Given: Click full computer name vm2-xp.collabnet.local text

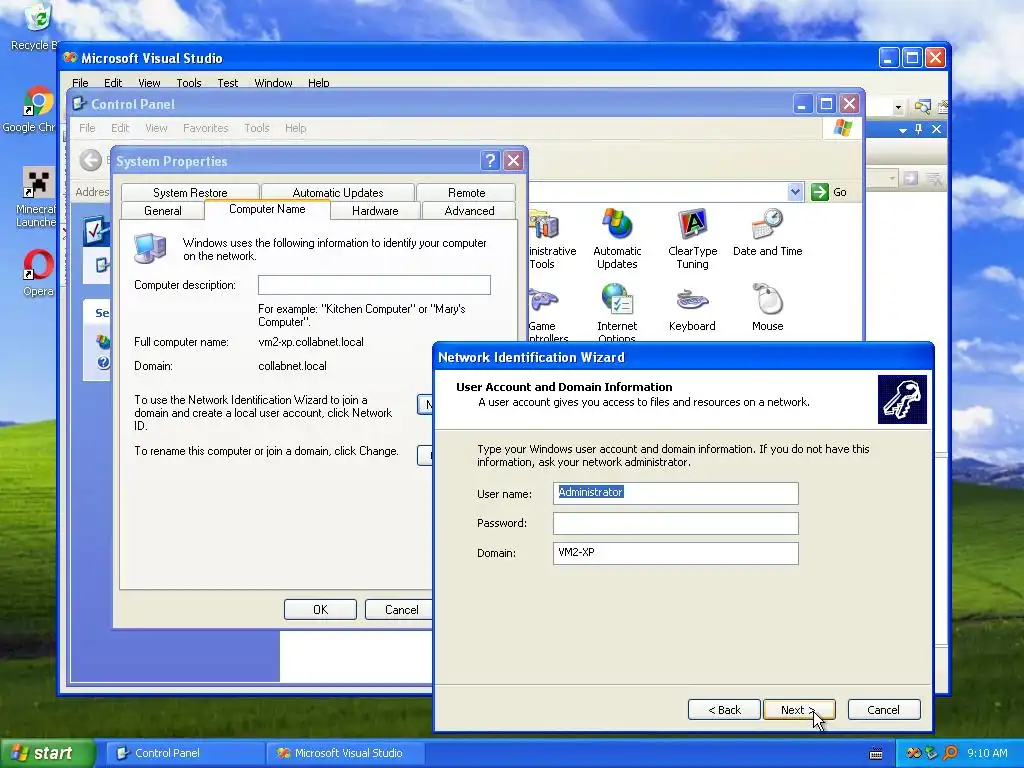Looking at the screenshot, I should click(x=311, y=342).
